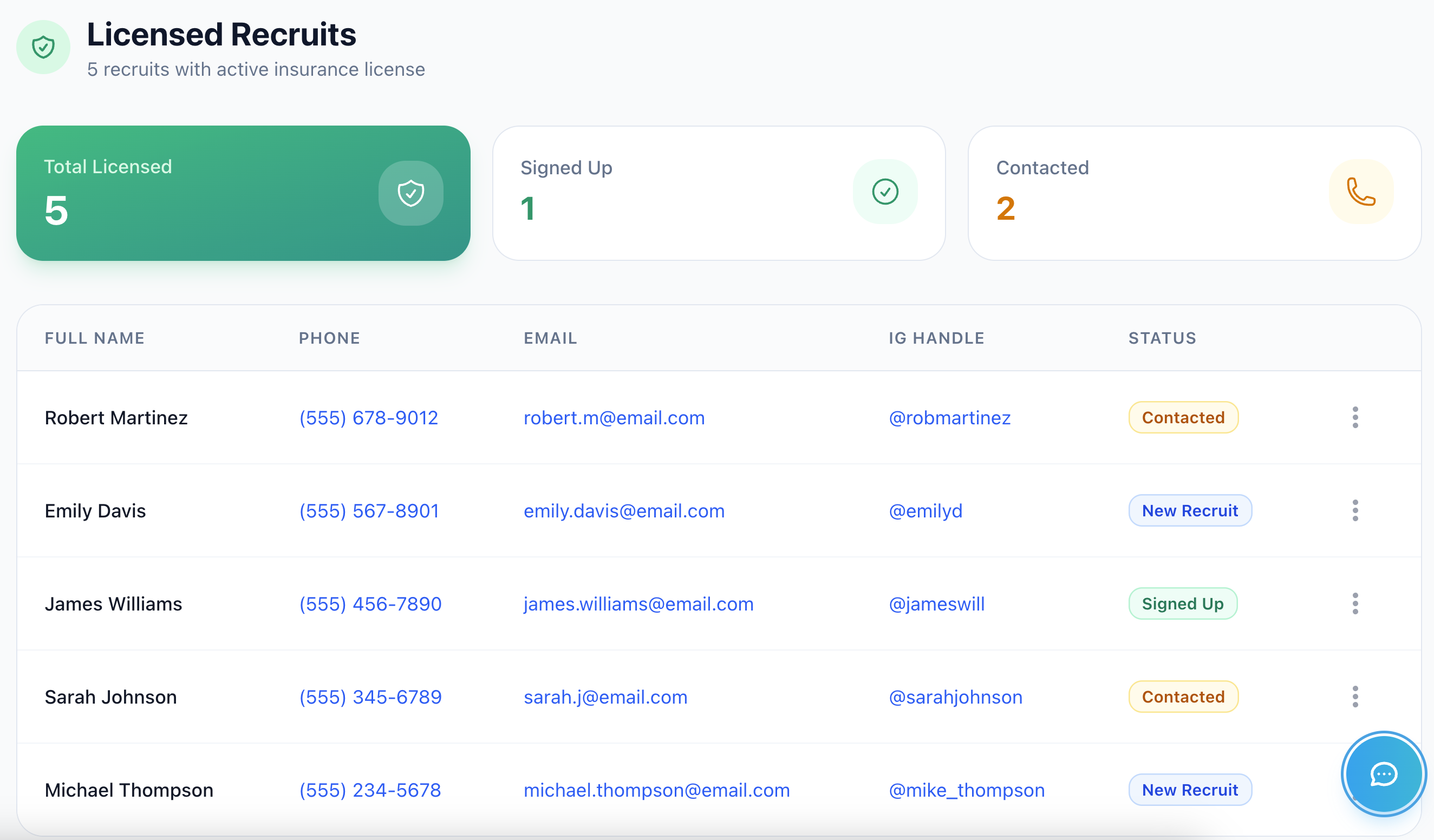Image resolution: width=1434 pixels, height=840 pixels.
Task: Open the actions menu for James Williams row
Action: point(1355,603)
